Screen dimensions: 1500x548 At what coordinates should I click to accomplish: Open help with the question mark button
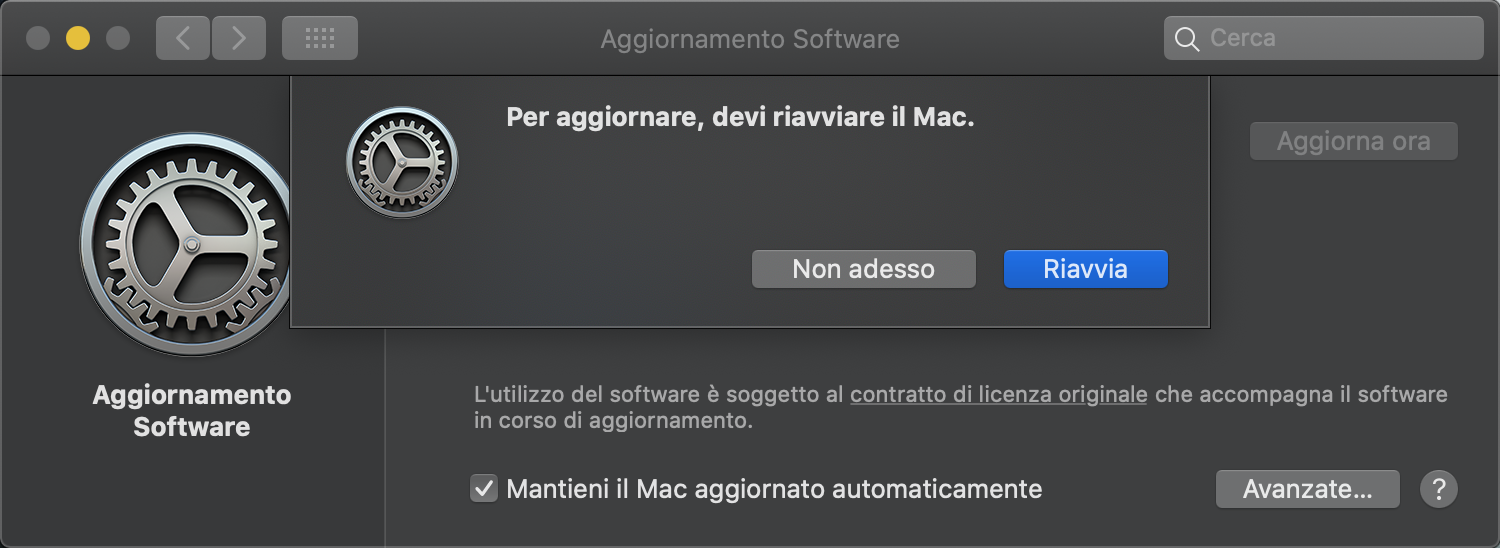[x=1438, y=490]
